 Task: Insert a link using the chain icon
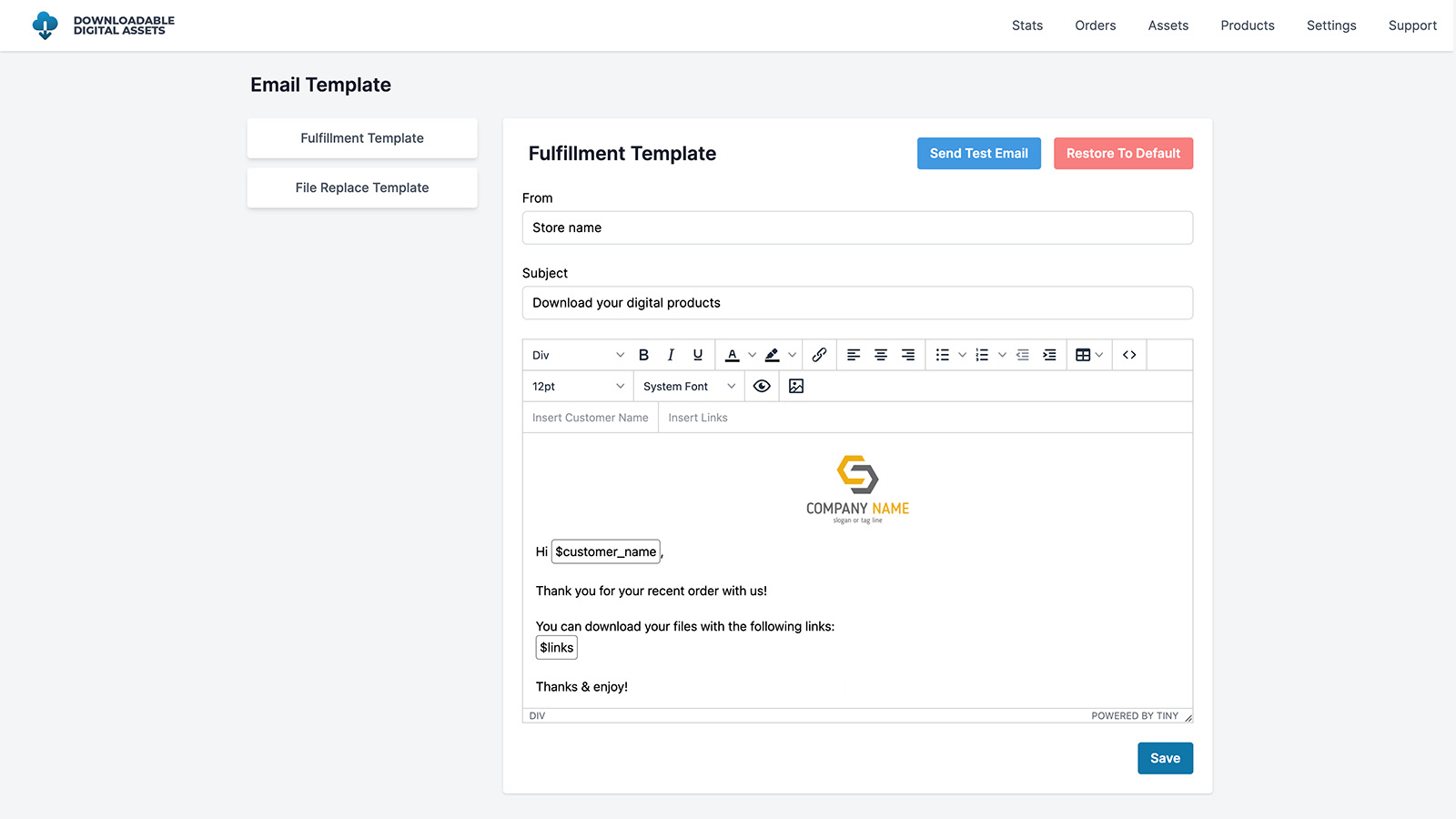click(x=819, y=355)
